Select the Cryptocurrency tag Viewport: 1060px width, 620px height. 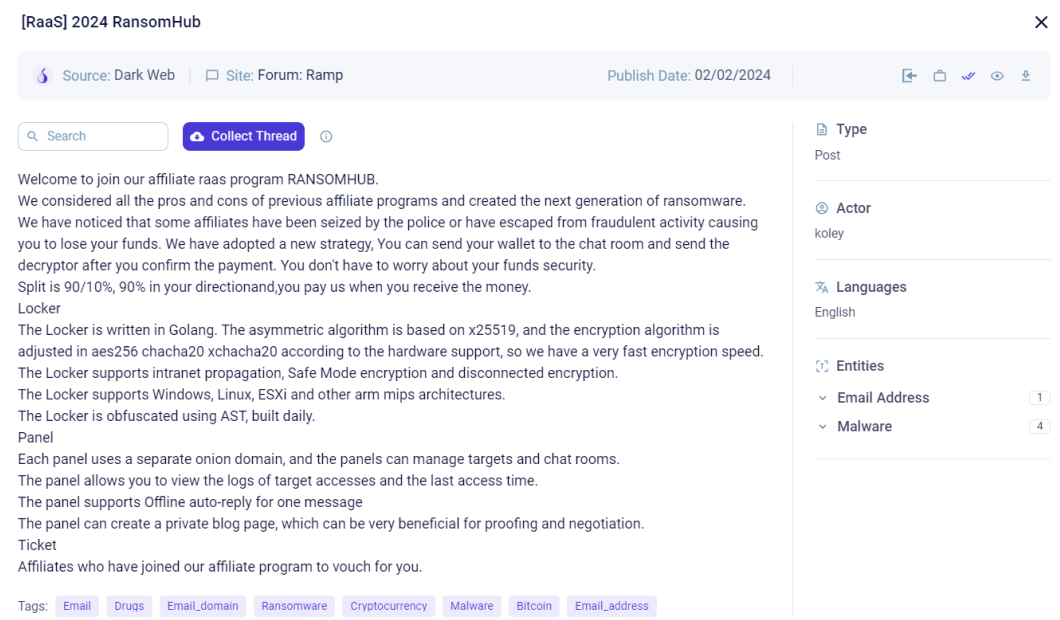coord(389,606)
